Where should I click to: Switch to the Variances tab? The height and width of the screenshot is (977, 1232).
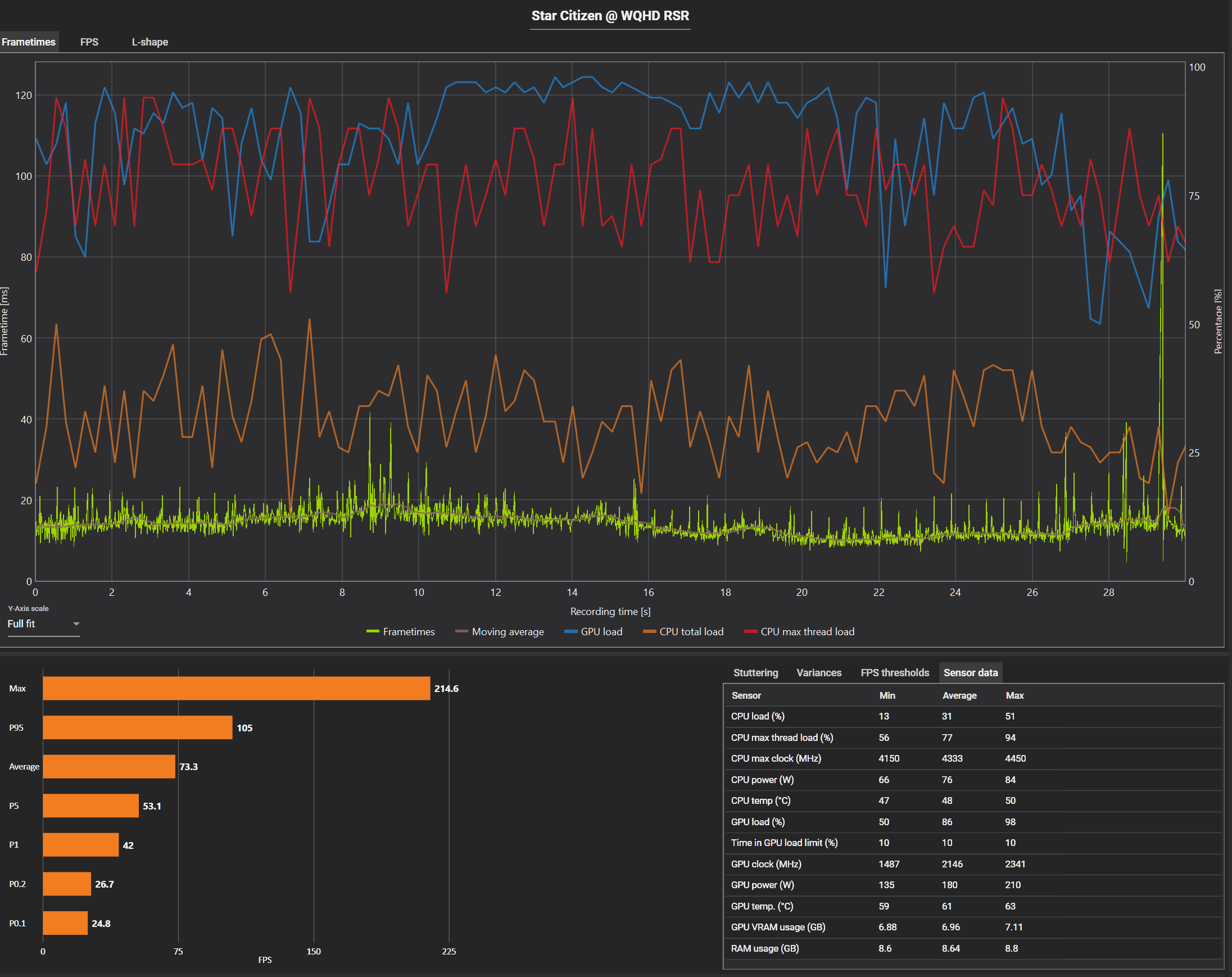coord(818,672)
